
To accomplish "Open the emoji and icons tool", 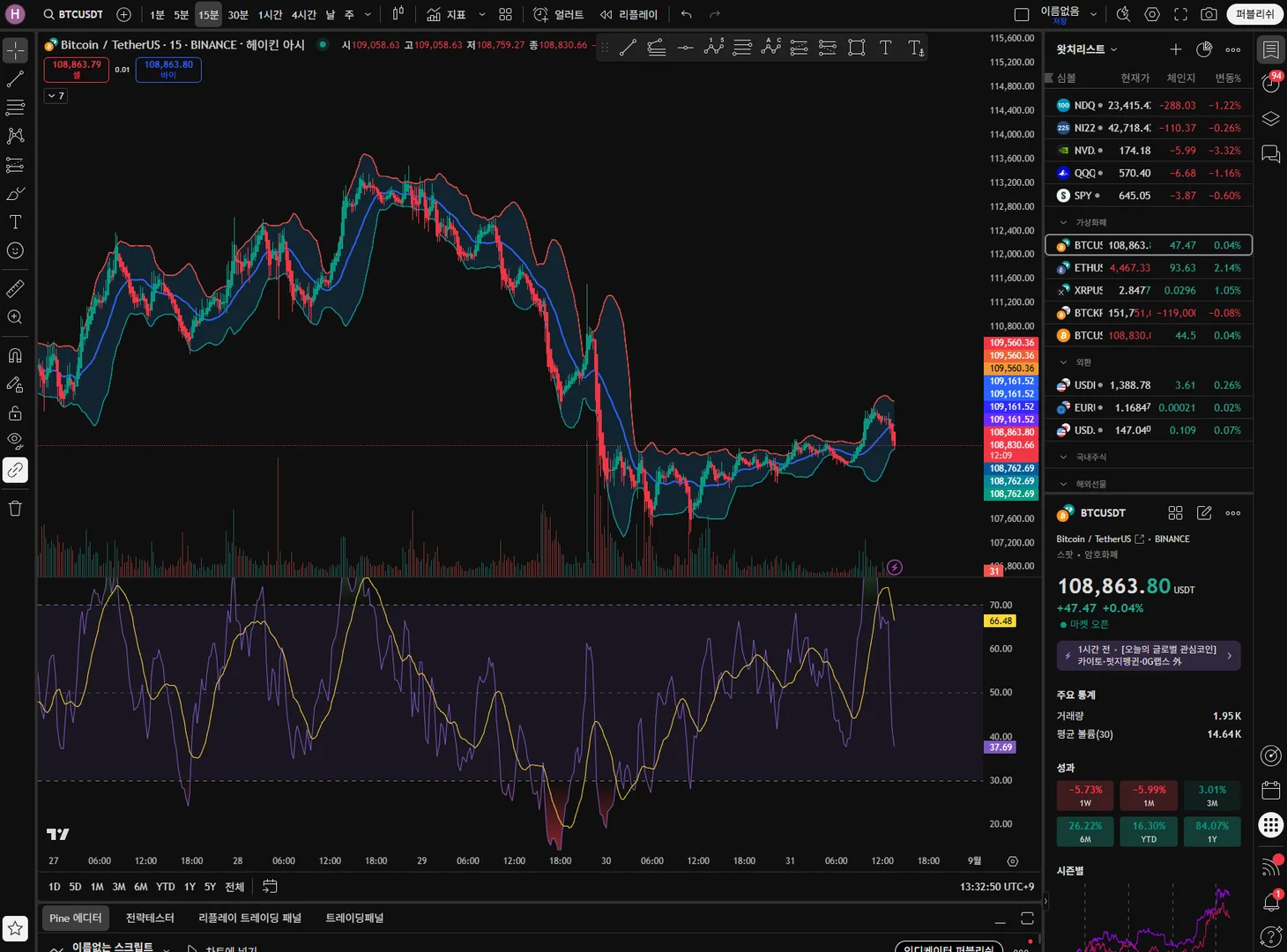I will click(x=15, y=250).
